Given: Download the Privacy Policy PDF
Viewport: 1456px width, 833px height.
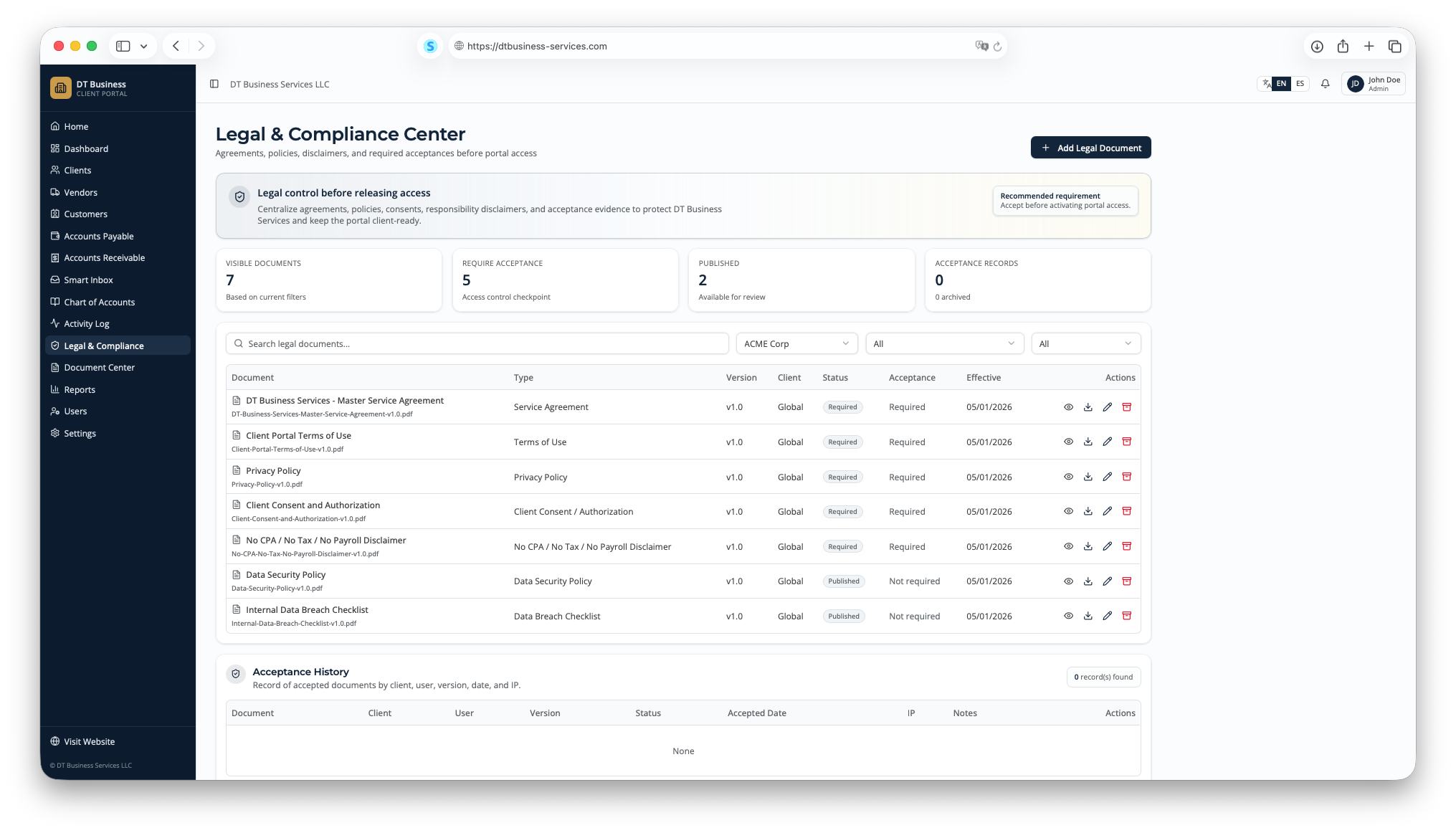Looking at the screenshot, I should point(1088,477).
